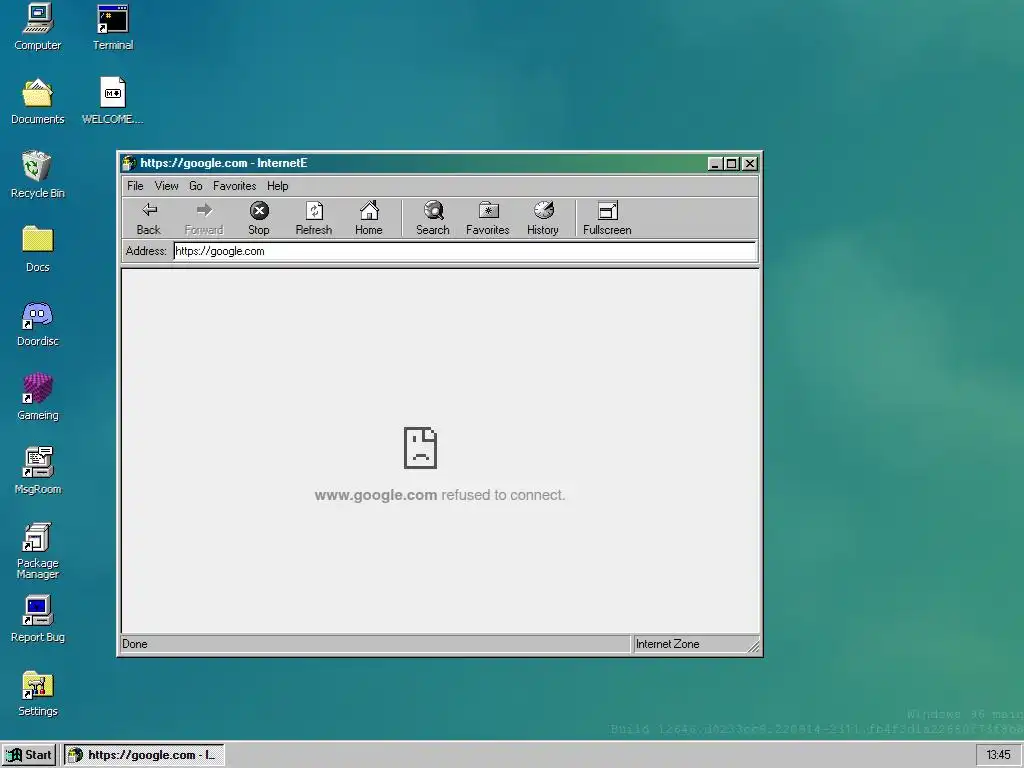Screen dimensions: 1024x768
Task: Maximize the InternetE browser window
Action: tap(732, 164)
